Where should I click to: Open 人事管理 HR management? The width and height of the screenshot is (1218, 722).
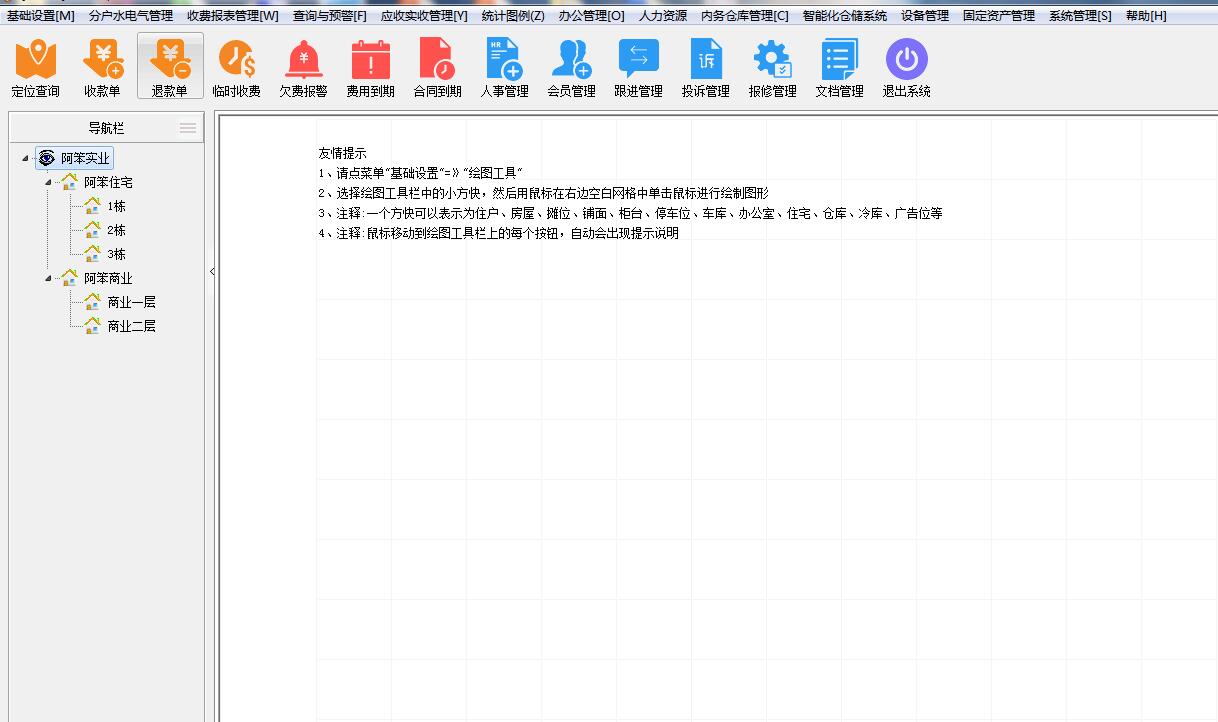pos(505,67)
